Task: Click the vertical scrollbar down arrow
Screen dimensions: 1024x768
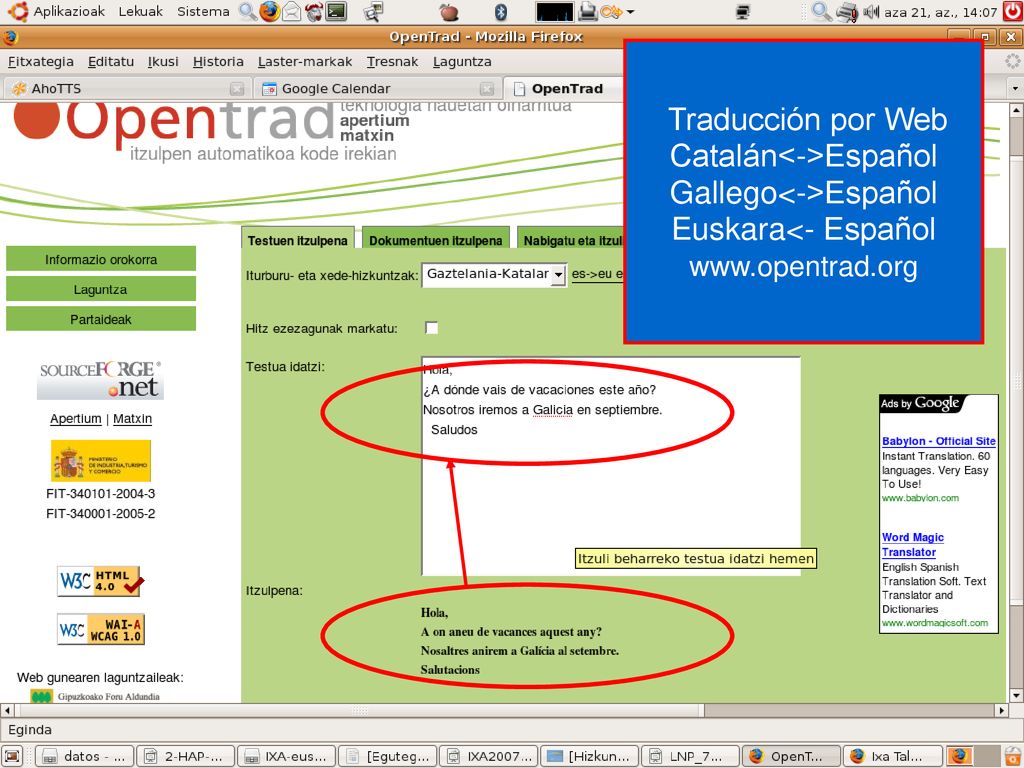Action: [x=1016, y=695]
